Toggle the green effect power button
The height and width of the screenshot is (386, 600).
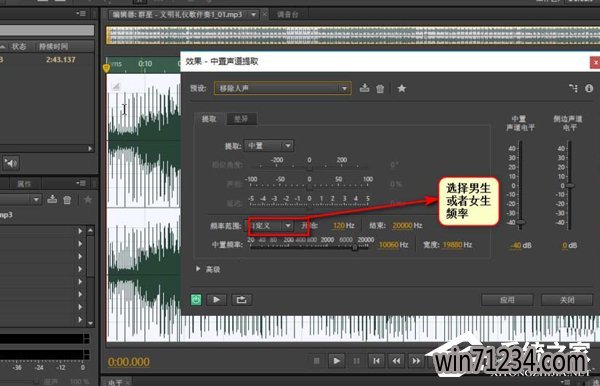pyautogui.click(x=196, y=300)
